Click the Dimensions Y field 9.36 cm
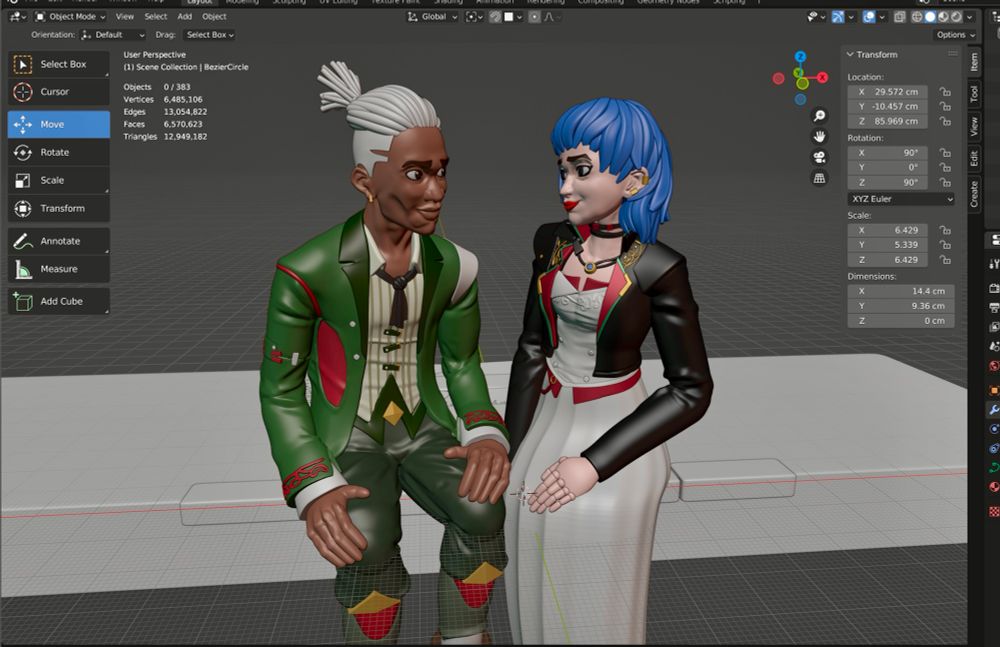This screenshot has height=647, width=1000. click(x=901, y=306)
